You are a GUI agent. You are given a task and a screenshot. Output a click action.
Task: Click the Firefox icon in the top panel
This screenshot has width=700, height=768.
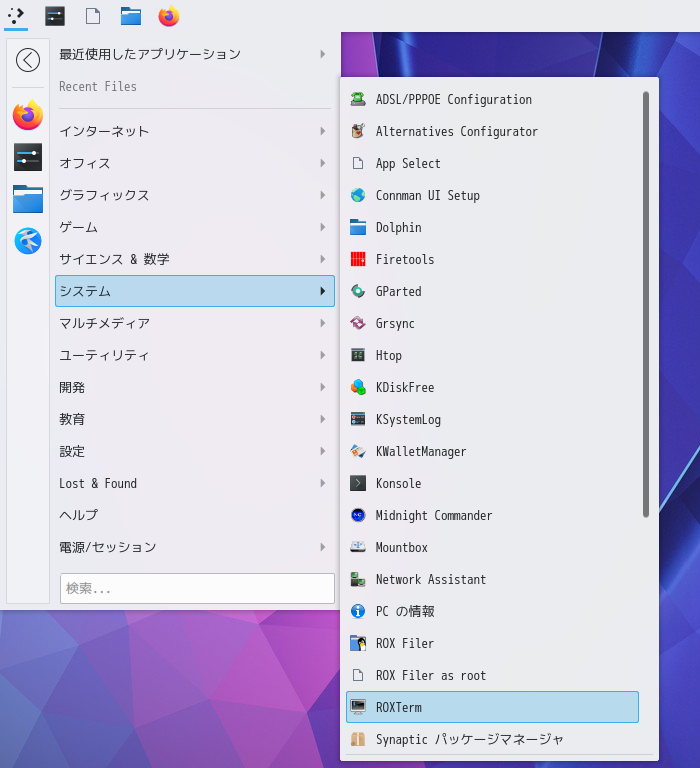coord(169,16)
